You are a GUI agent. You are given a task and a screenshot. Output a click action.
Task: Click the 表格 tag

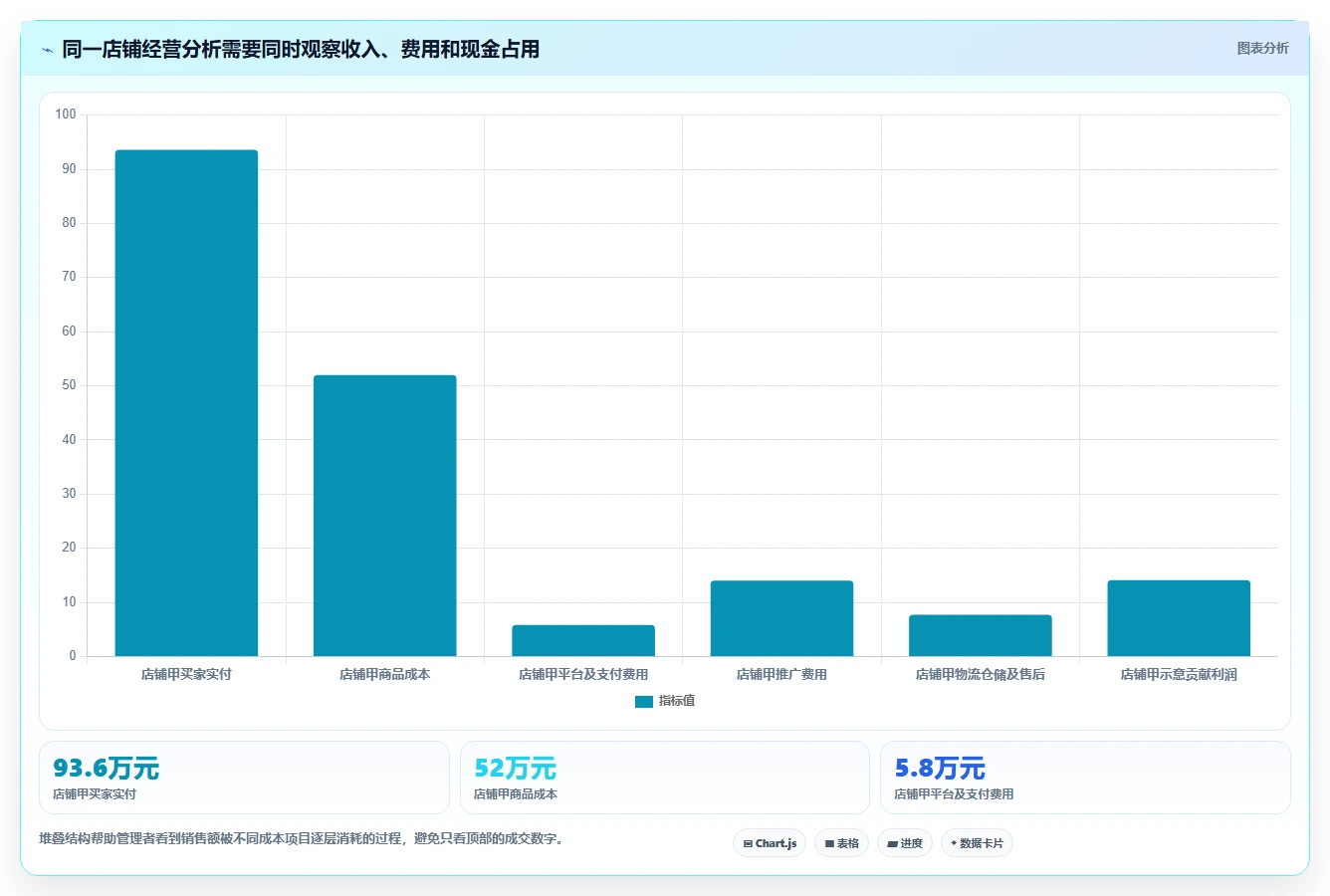pos(841,843)
